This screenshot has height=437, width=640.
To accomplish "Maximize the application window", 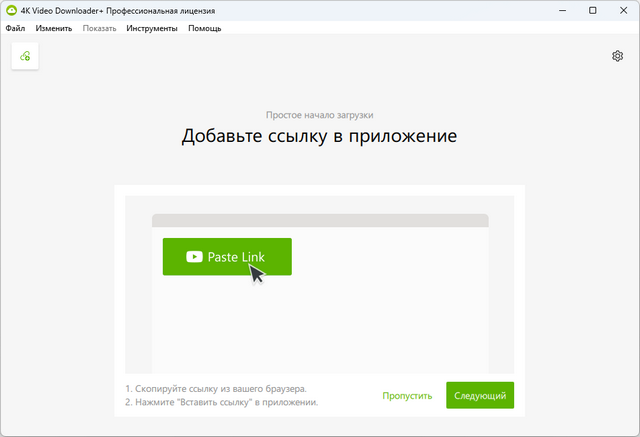I will [593, 10].
